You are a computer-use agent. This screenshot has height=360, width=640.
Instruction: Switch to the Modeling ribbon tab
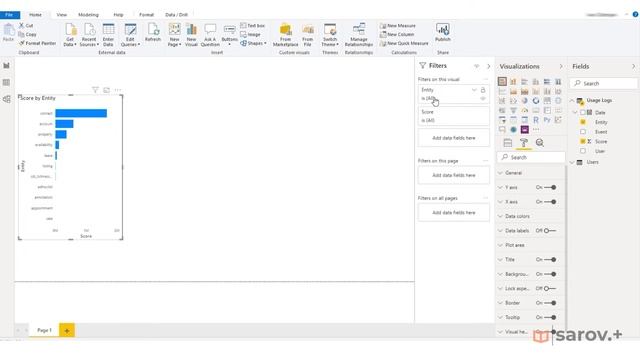tap(89, 15)
